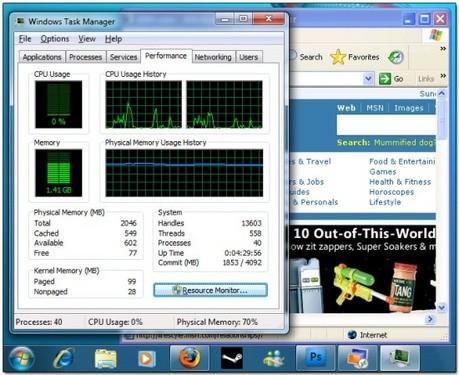Select the Web search tab on MSN

coord(346,108)
